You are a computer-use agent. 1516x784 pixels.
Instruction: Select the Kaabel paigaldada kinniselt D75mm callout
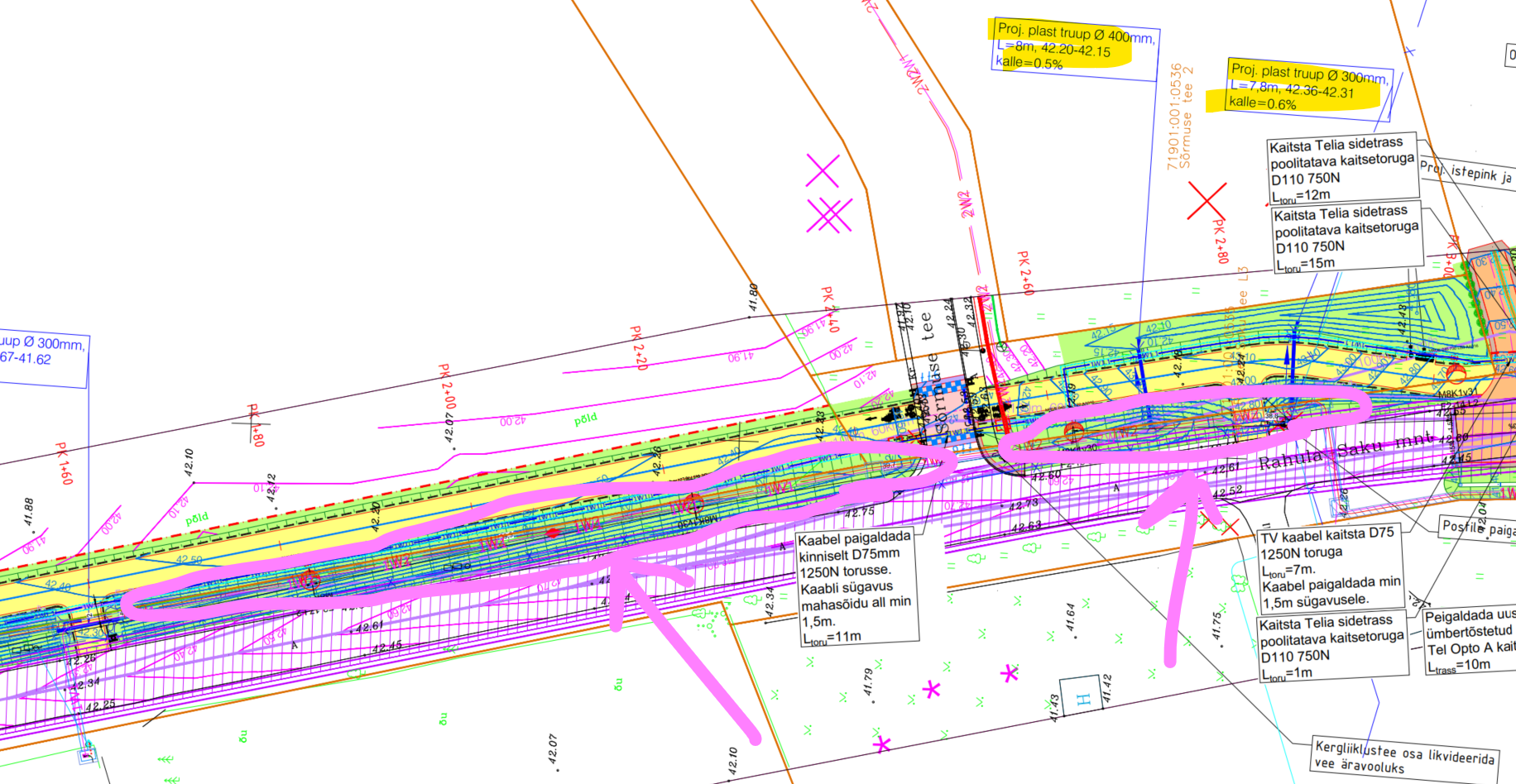[856, 586]
